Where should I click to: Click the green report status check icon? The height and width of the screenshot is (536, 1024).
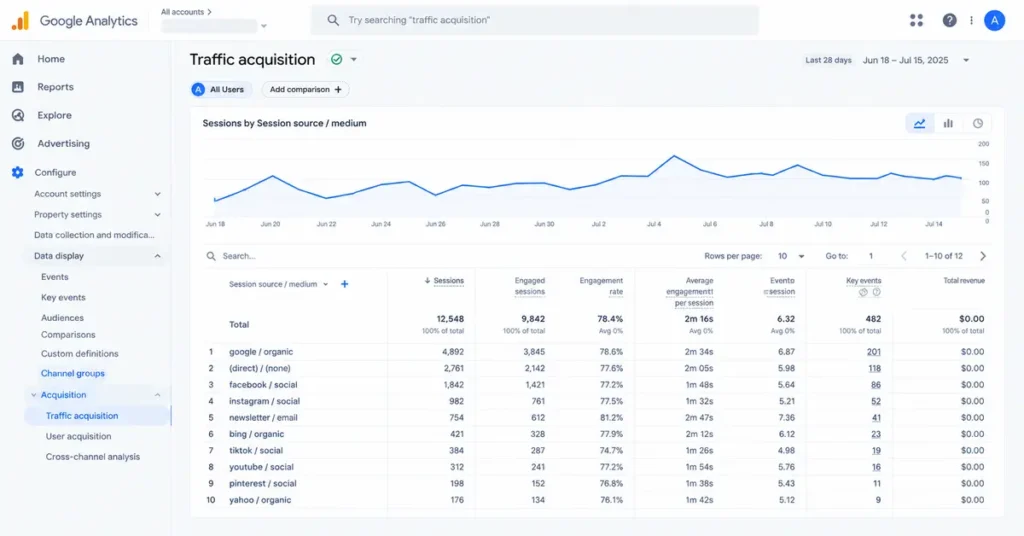(336, 59)
